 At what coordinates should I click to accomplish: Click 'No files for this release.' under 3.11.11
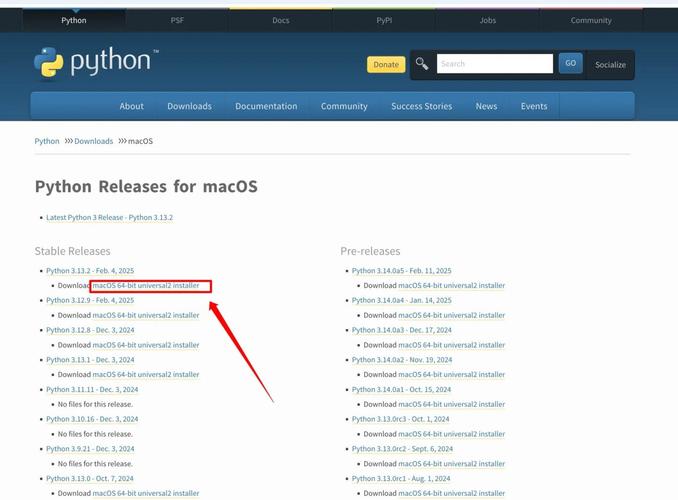pos(95,404)
